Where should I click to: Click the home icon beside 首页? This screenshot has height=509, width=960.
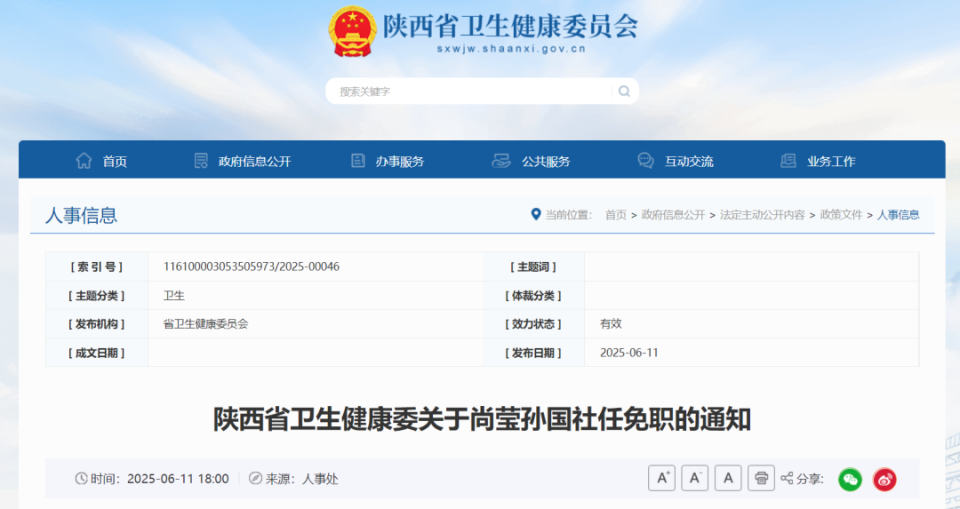[84, 160]
